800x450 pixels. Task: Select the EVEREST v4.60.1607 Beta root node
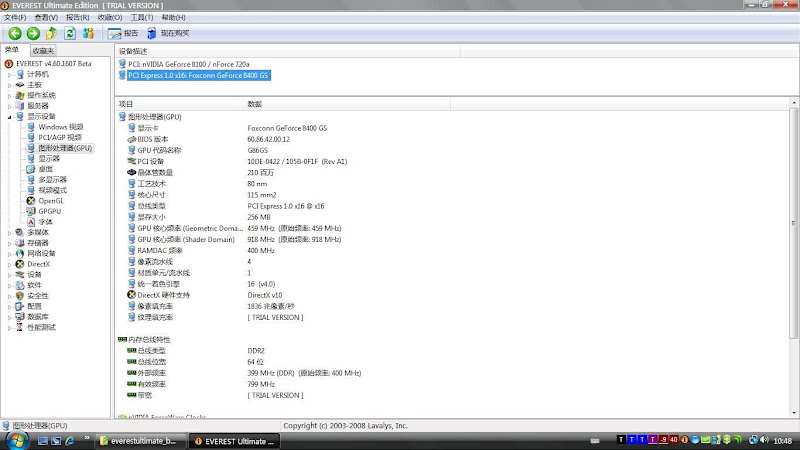[54, 64]
